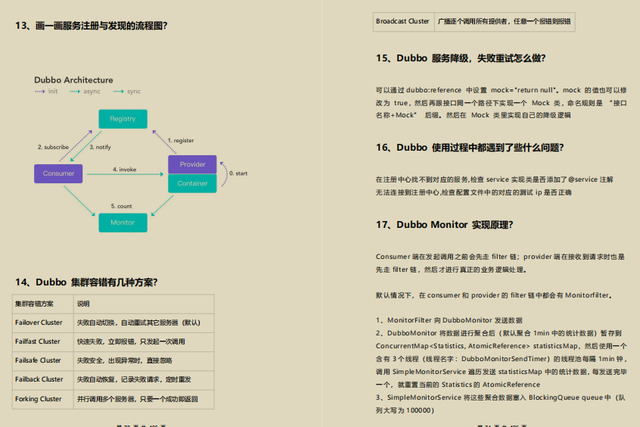Click the line about checking test ip config
The width and height of the screenshot is (640, 427).
[x=473, y=192]
